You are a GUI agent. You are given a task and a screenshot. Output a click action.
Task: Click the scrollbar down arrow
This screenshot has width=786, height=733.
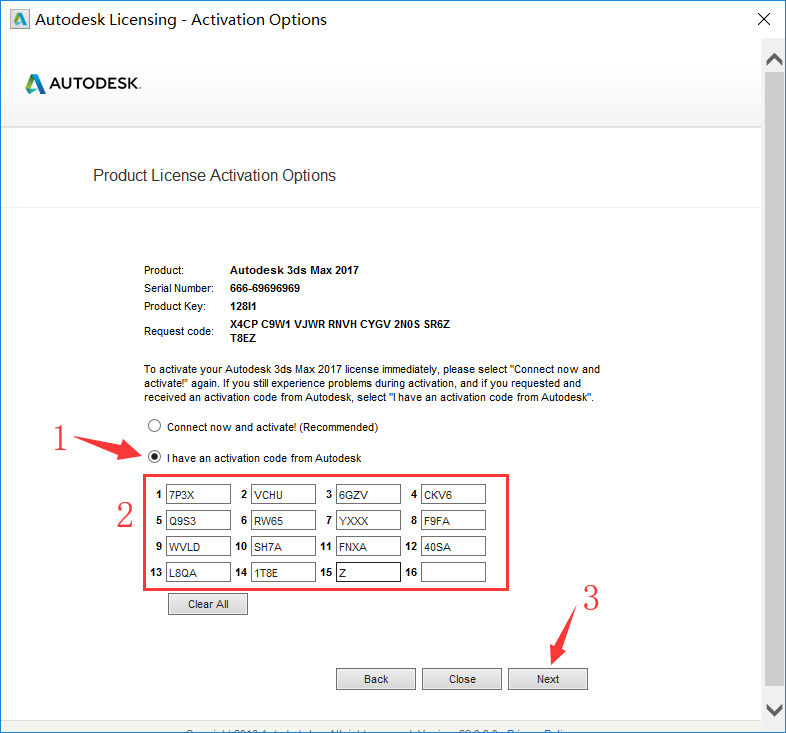(773, 709)
